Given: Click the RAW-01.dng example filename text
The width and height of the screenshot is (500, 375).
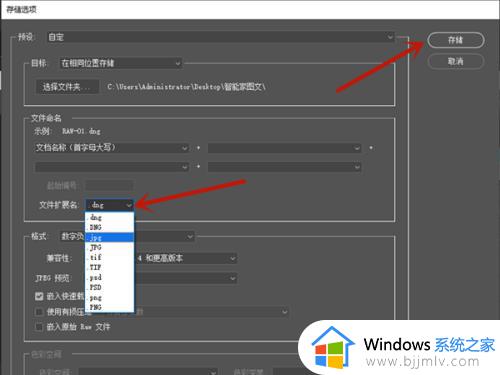Looking at the screenshot, I should (81, 131).
